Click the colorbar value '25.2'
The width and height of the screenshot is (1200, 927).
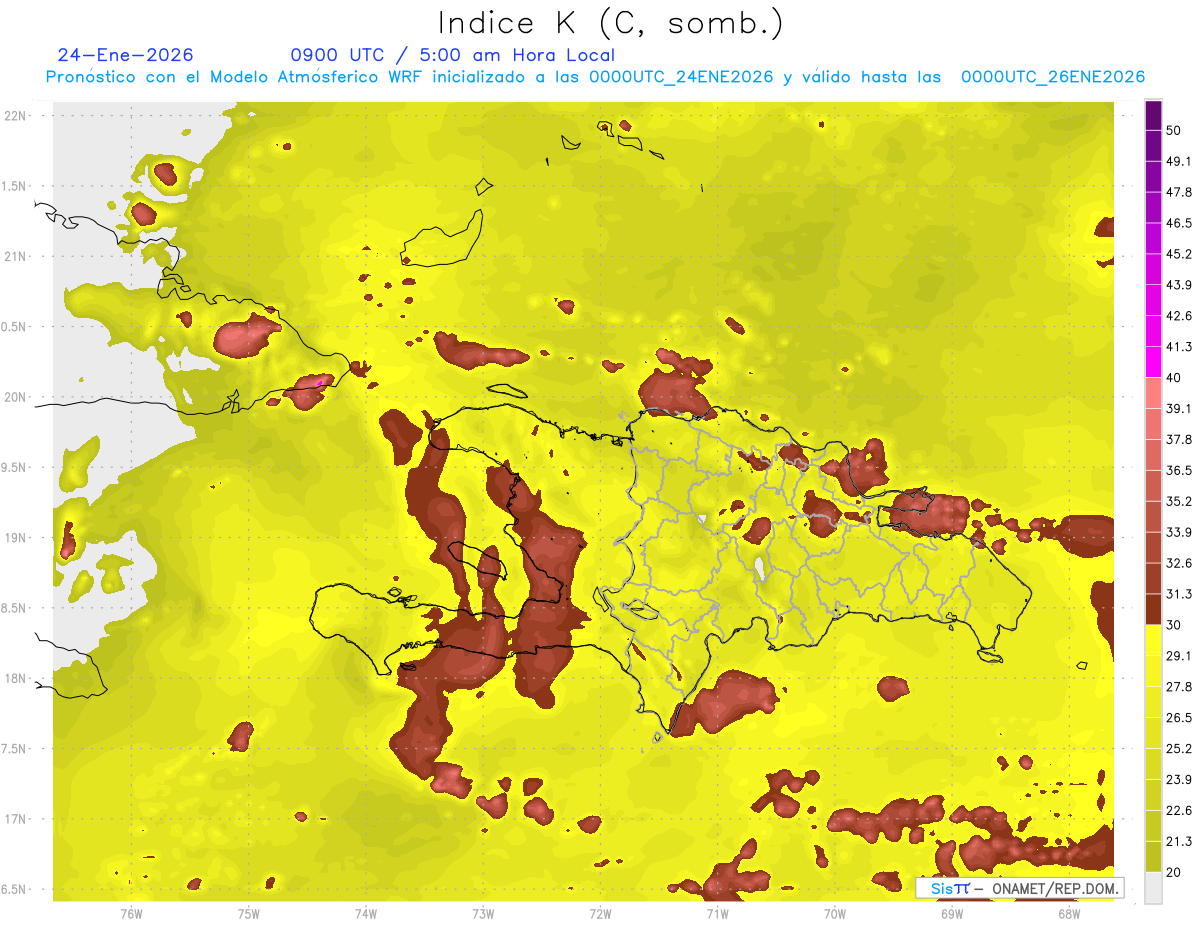click(1178, 748)
